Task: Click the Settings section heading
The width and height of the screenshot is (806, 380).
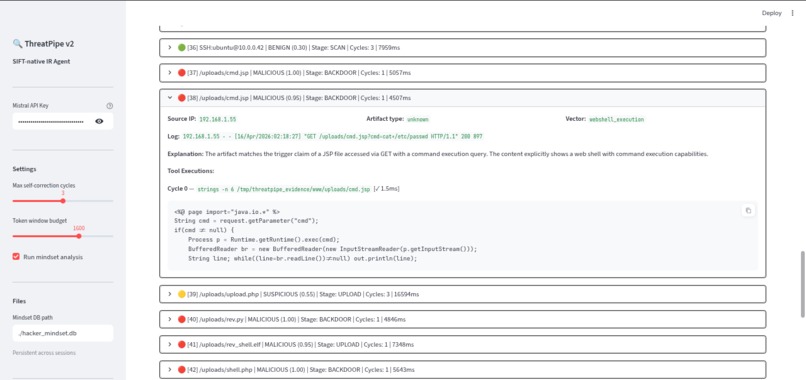Action: coord(24,169)
